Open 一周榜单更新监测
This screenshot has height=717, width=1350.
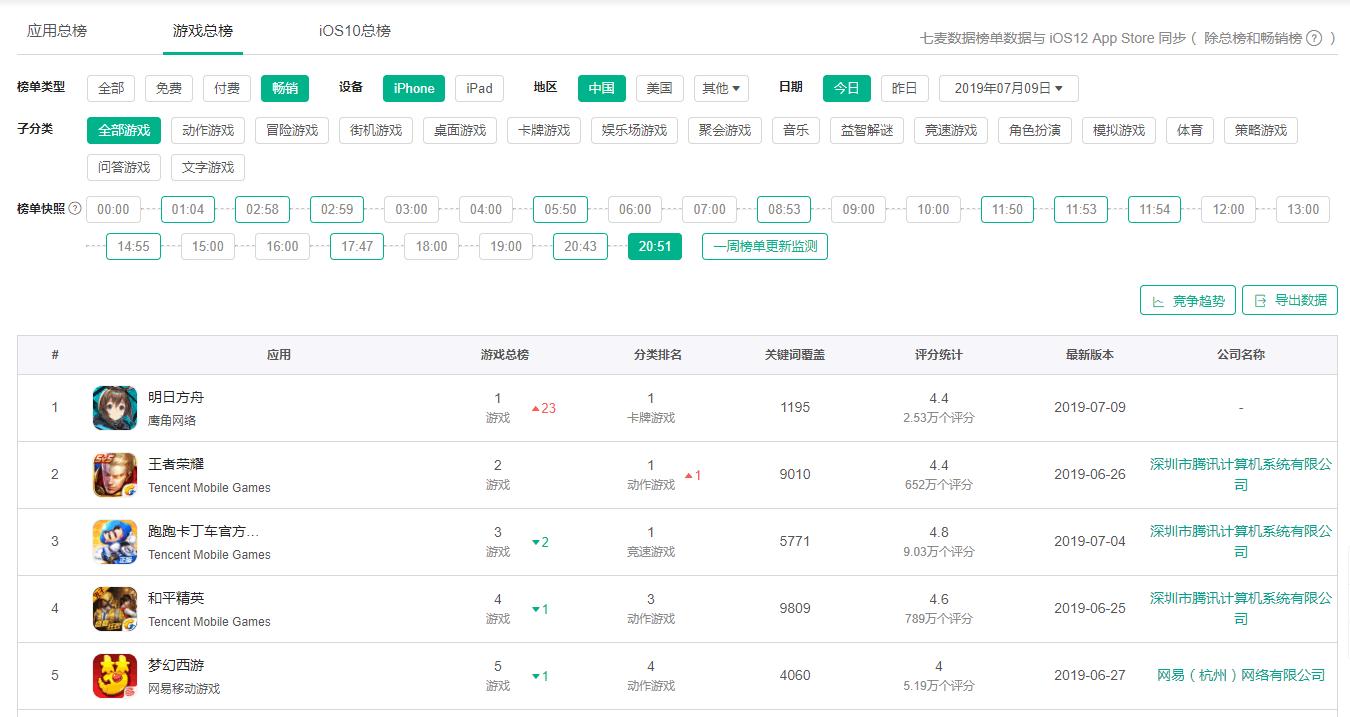765,246
